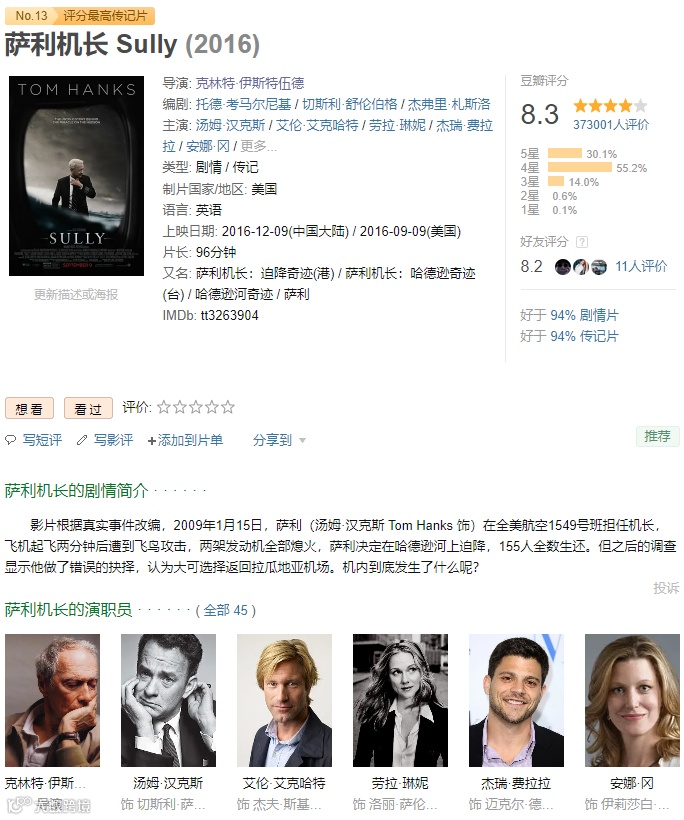Open the full cast list 全部 45
This screenshot has width=684, height=820.
[225, 610]
